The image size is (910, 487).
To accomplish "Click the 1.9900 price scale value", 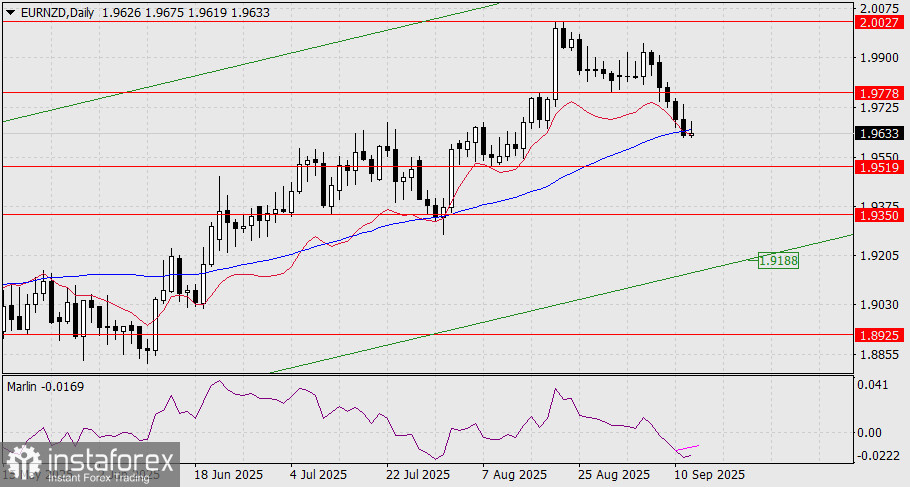I will coord(880,58).
